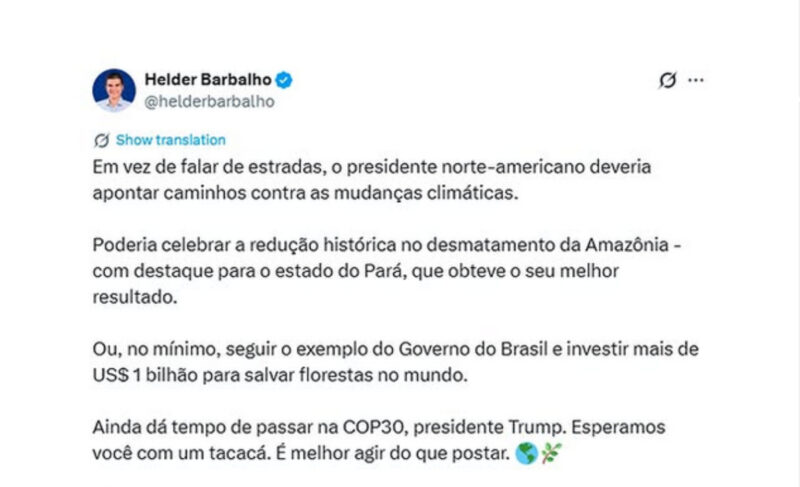Click Helder Barbalho's profile avatar
The width and height of the screenshot is (800, 487).
point(113,90)
